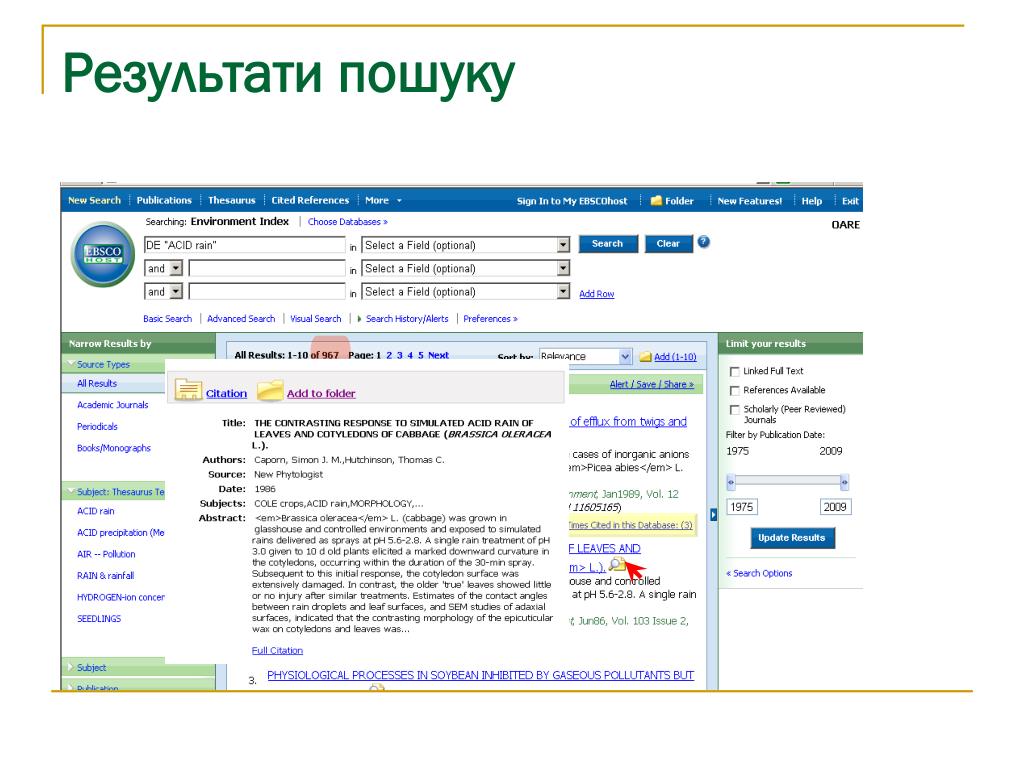
Task: Click Alert / Save / Share link
Action: (x=651, y=384)
